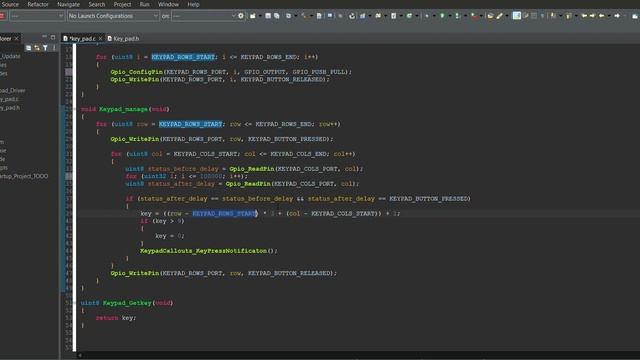Select the 'Startup_Project_TODO' item in the tree
Image resolution: width=640 pixels, height=360 pixels.
(24, 176)
